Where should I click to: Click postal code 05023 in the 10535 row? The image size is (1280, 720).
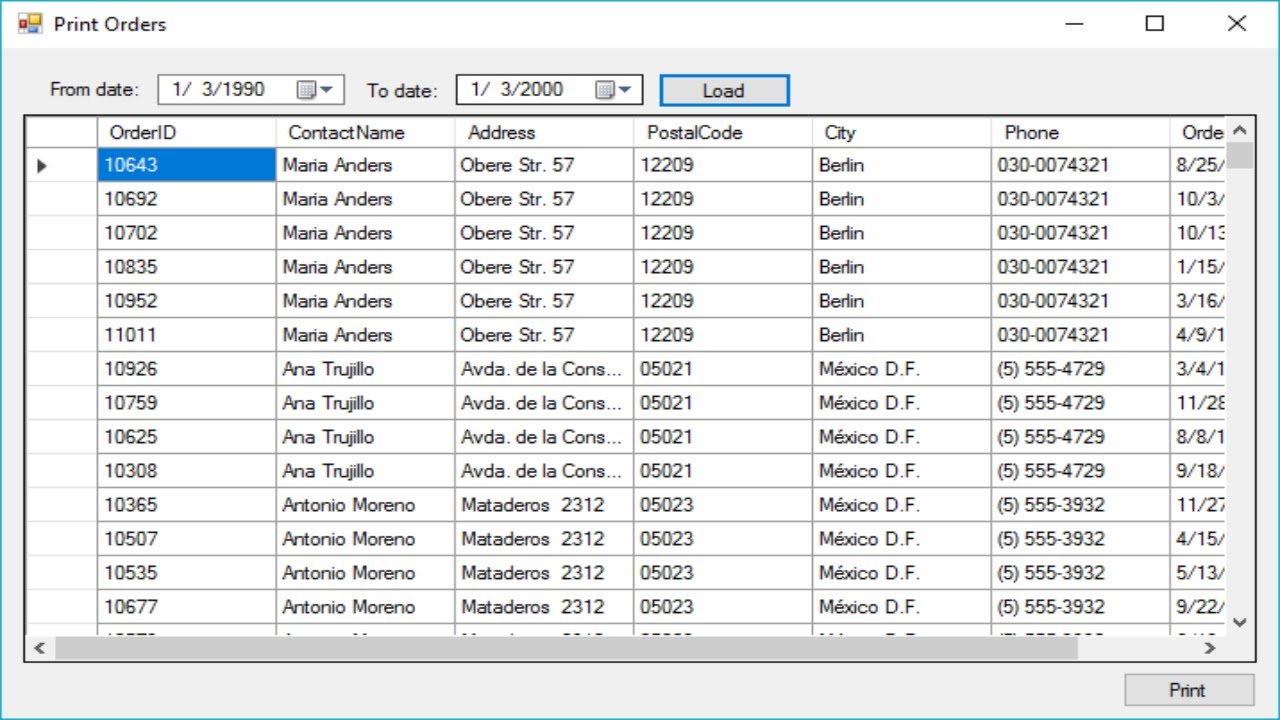pyautogui.click(x=723, y=573)
